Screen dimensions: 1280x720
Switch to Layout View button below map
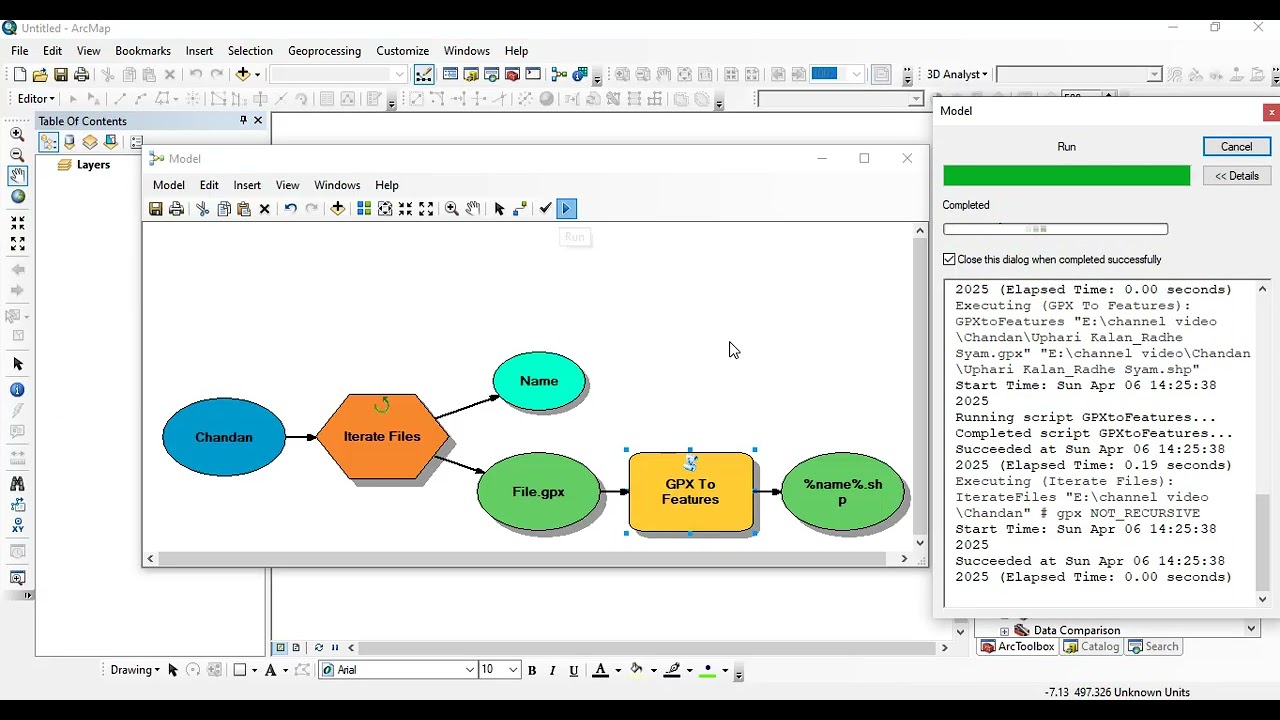[x=295, y=647]
